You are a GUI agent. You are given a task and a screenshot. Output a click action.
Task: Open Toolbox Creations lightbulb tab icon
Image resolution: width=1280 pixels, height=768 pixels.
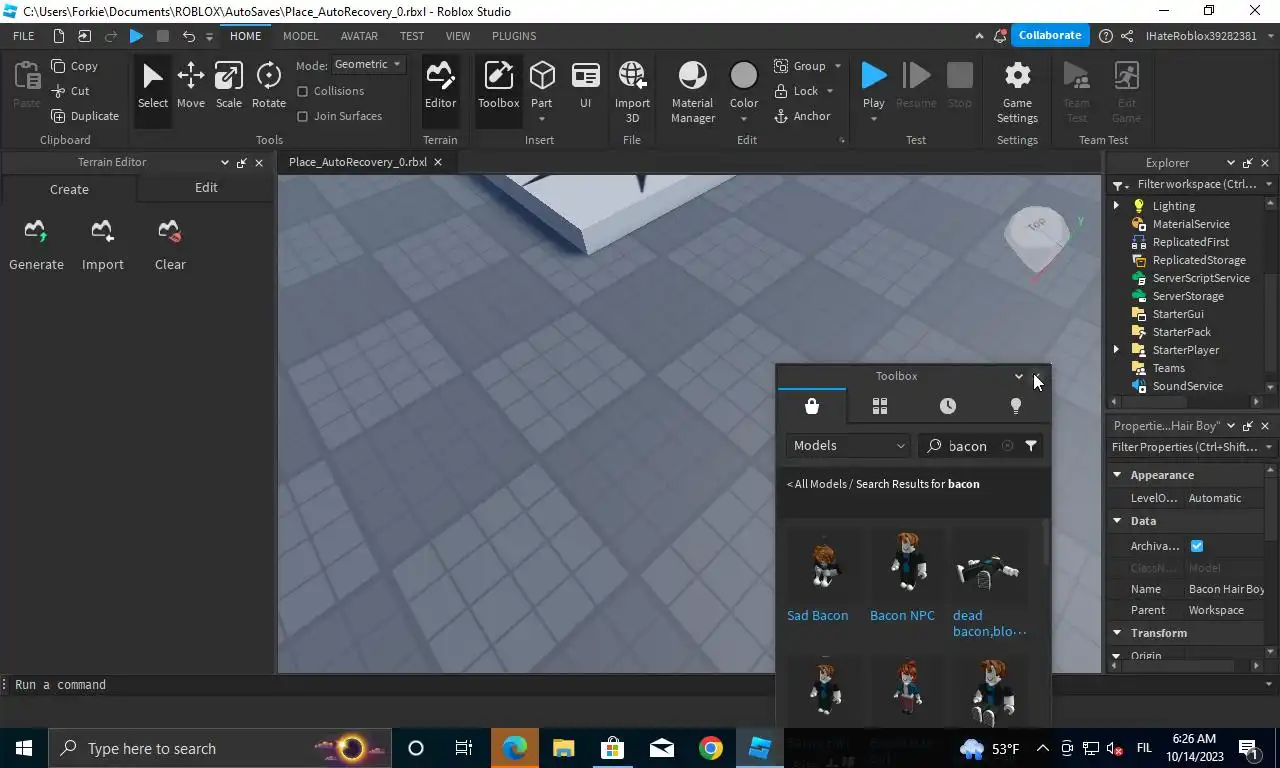[1016, 406]
